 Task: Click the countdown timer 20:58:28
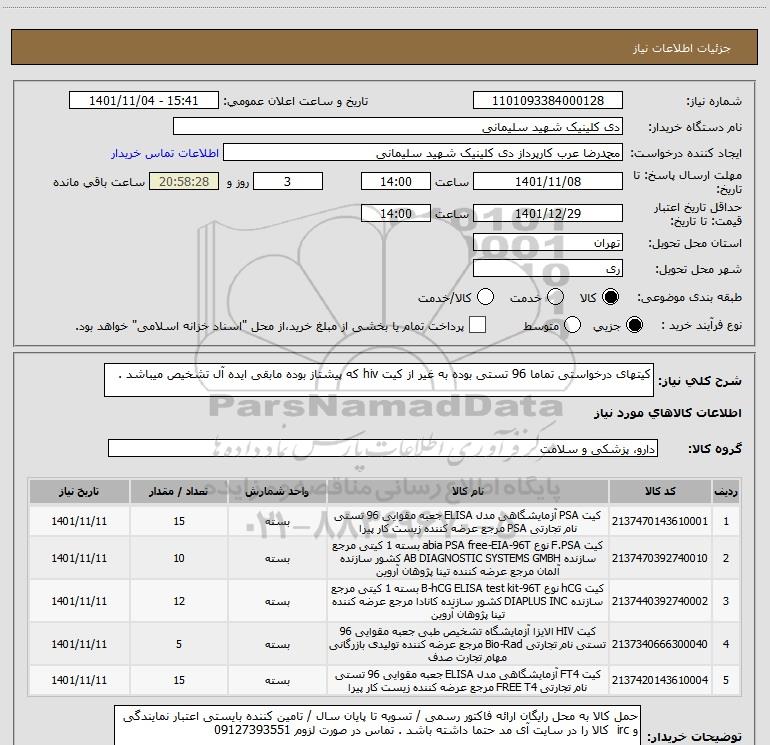click(x=184, y=182)
